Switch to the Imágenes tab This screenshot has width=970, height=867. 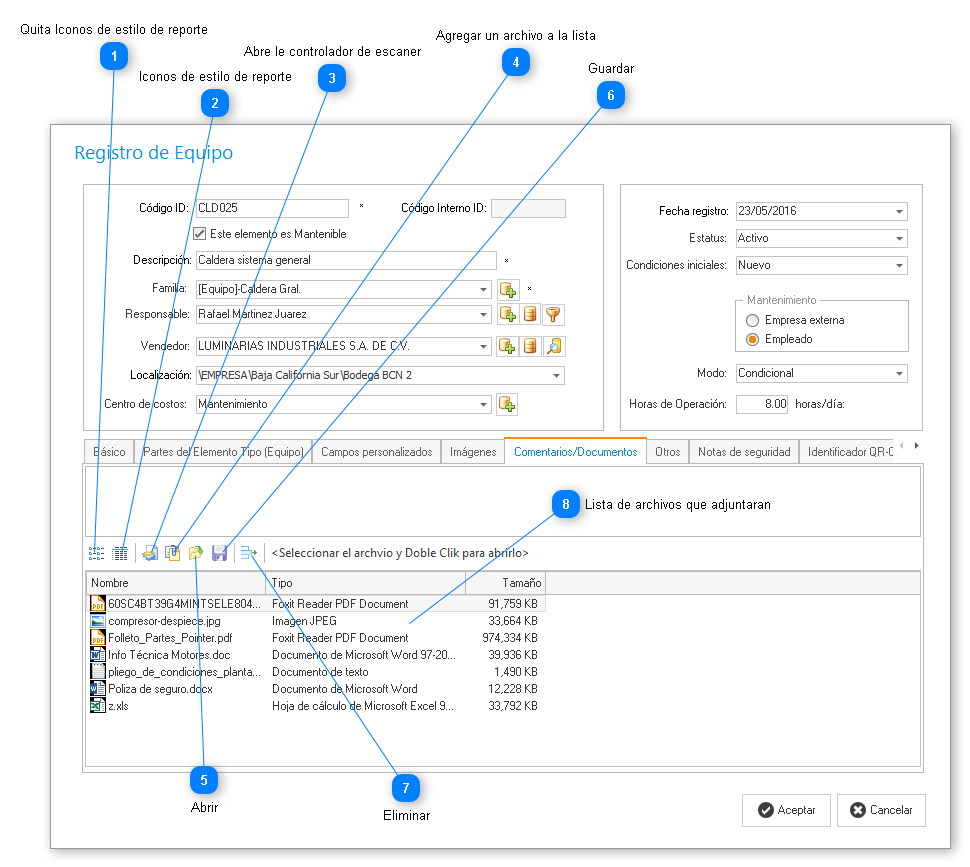(x=473, y=452)
